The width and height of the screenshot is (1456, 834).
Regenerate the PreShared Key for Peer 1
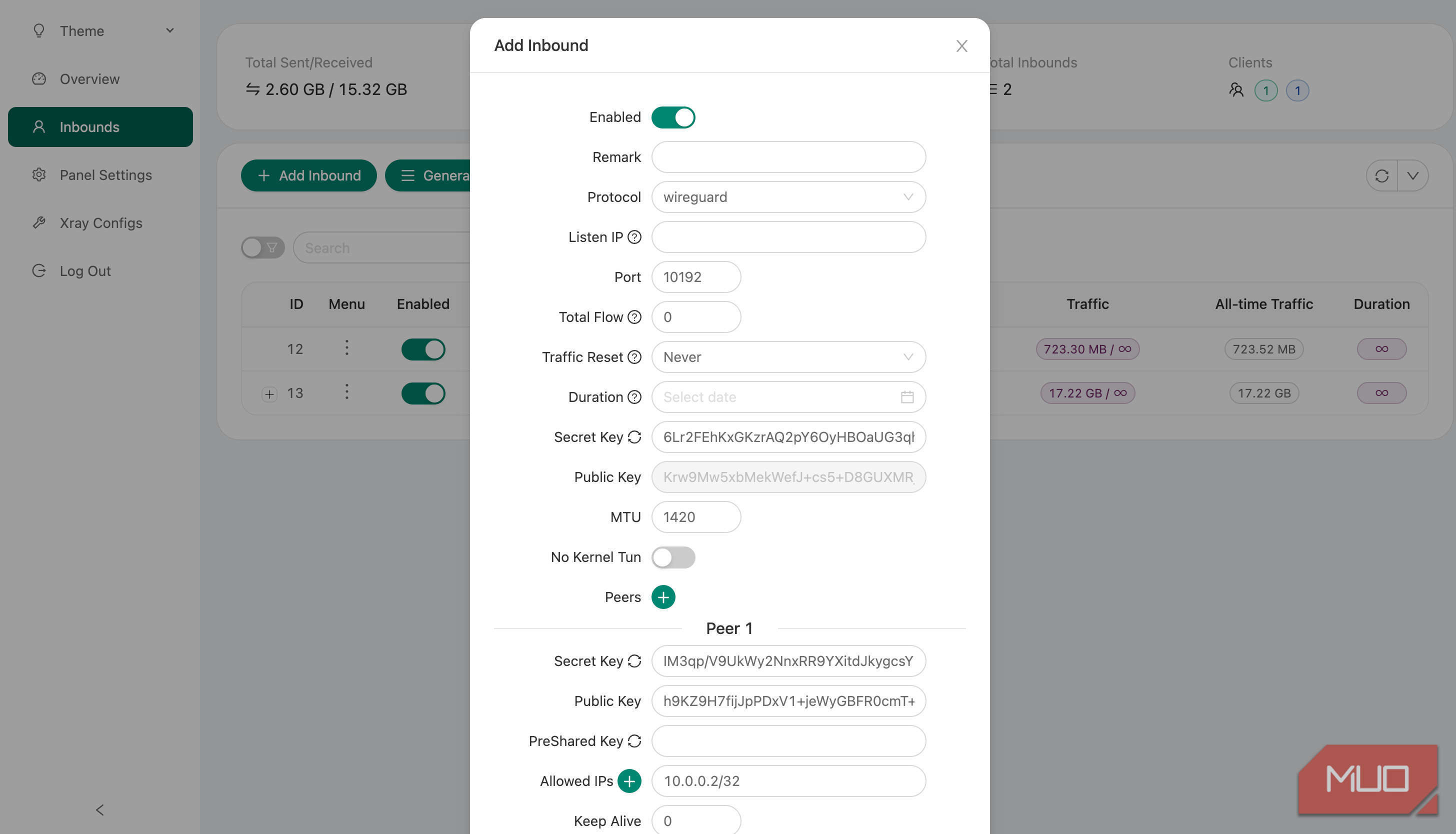tap(634, 740)
